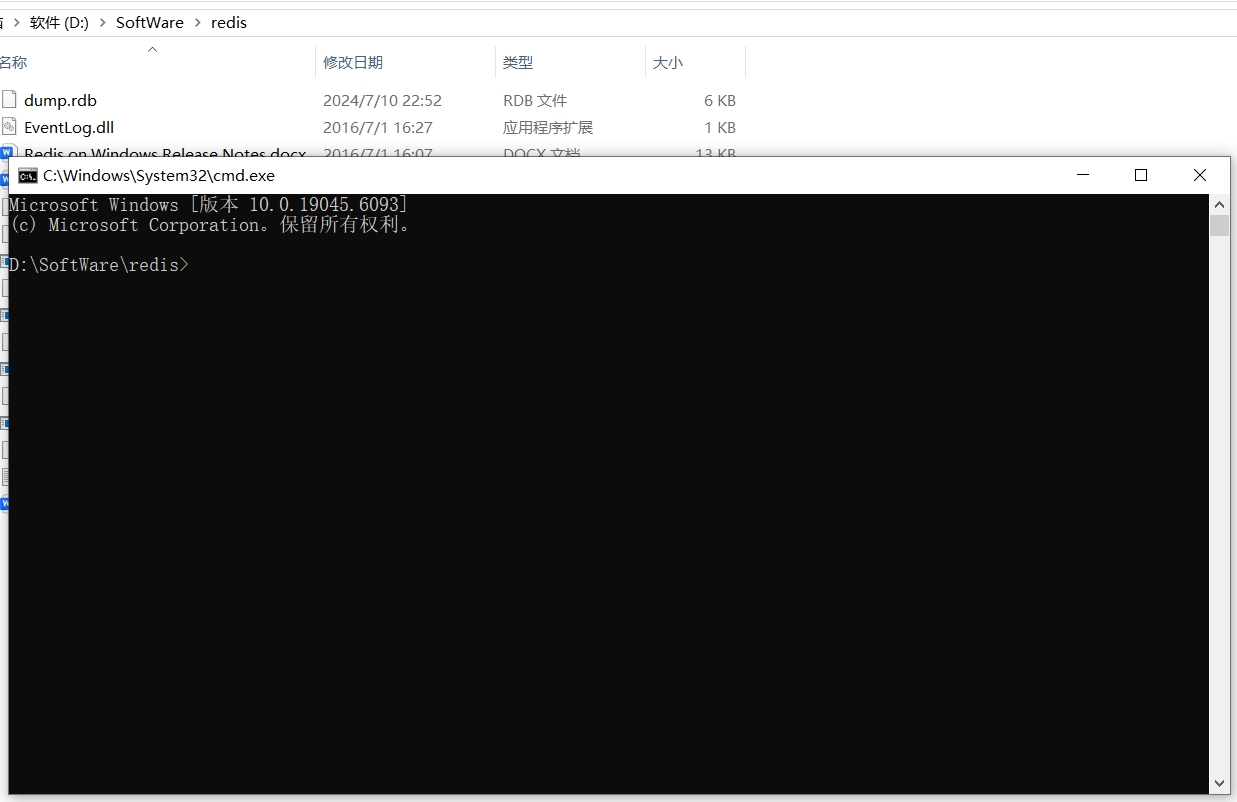Click cmd scrollbar up arrow

click(x=1219, y=205)
